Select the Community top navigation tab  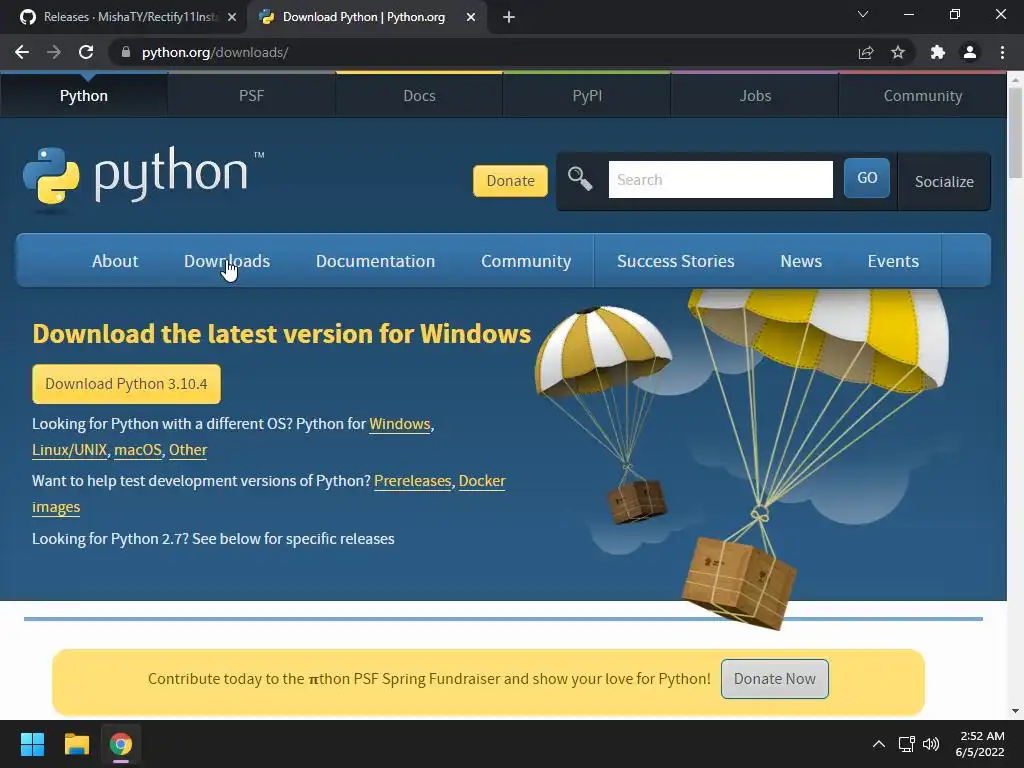pyautogui.click(x=923, y=95)
